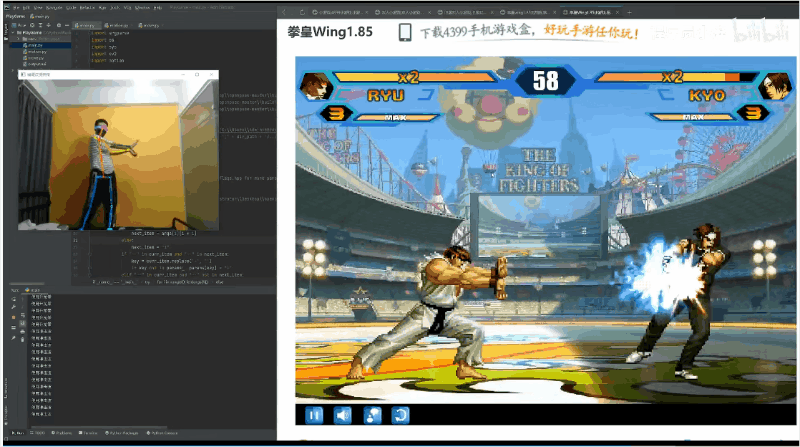Click the vertical Favorites tool window tab

(x=6, y=416)
